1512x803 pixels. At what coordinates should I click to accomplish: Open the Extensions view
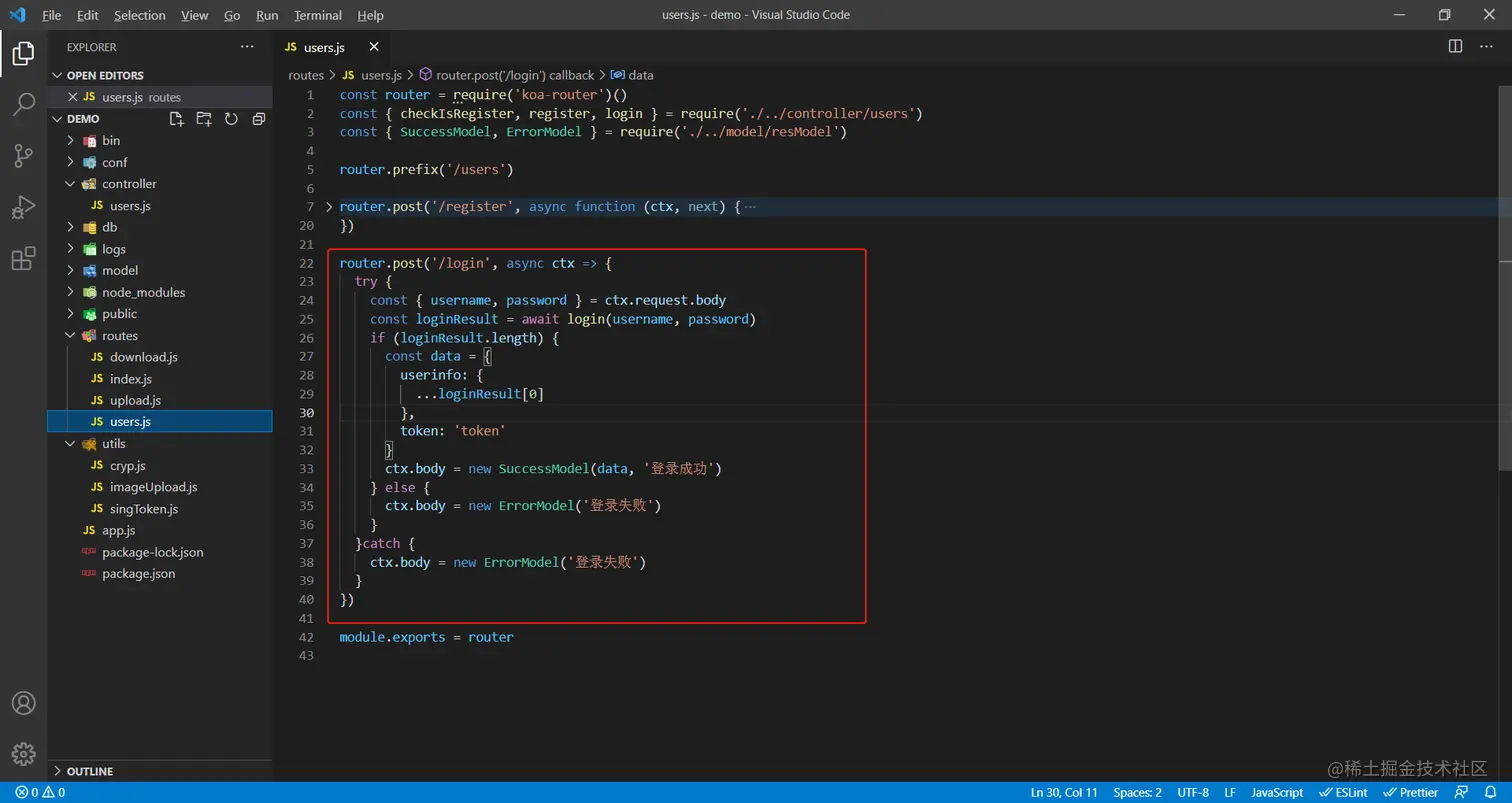23,258
